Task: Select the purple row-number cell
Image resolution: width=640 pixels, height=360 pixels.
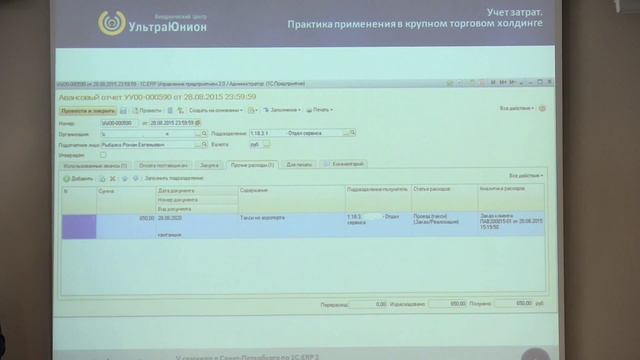Action: 79,227
